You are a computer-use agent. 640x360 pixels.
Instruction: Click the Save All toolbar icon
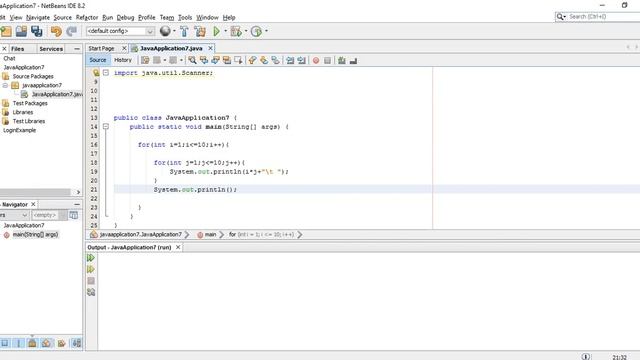[x=37, y=31]
